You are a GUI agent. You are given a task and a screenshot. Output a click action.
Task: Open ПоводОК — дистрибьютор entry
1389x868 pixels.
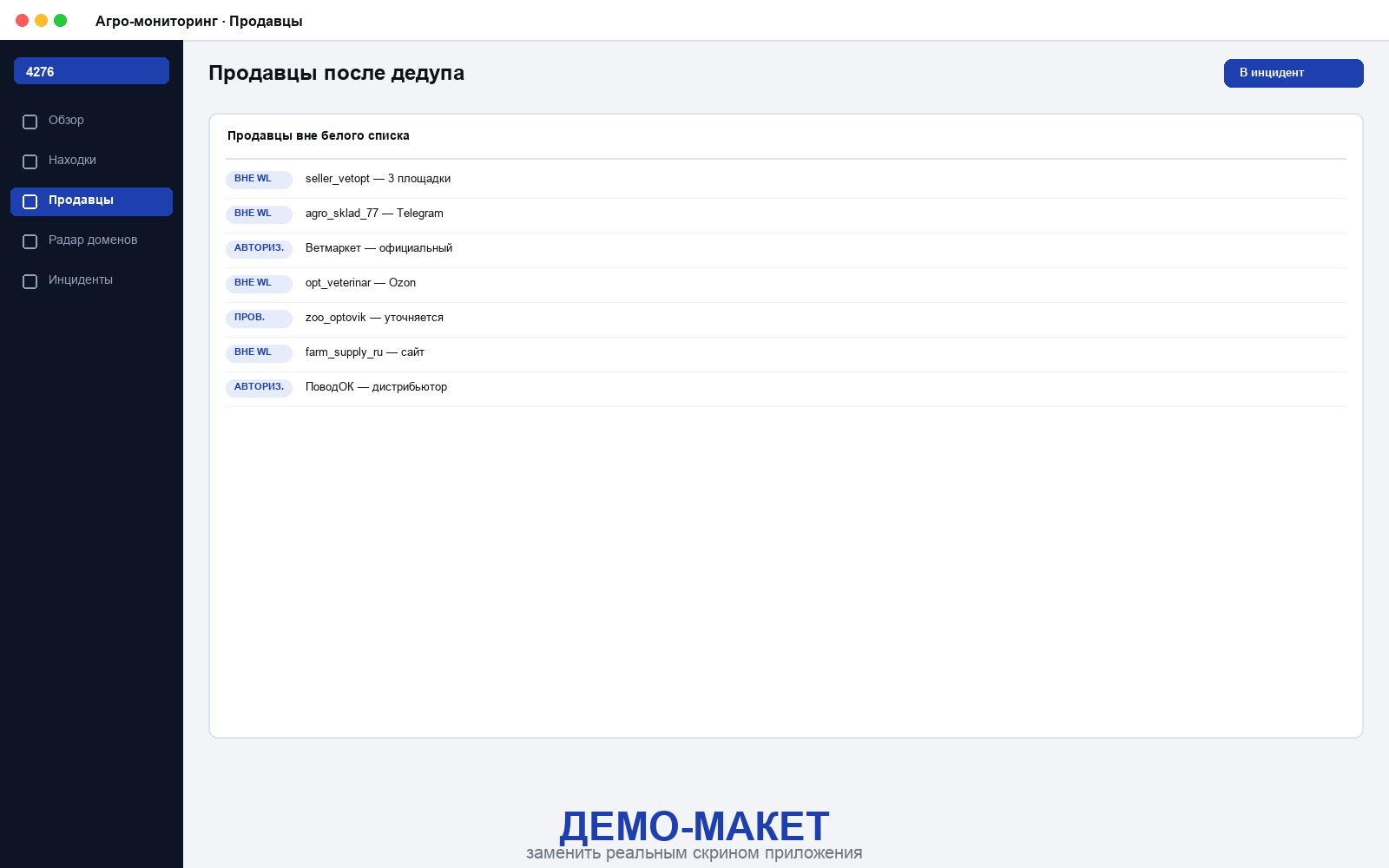click(x=786, y=388)
